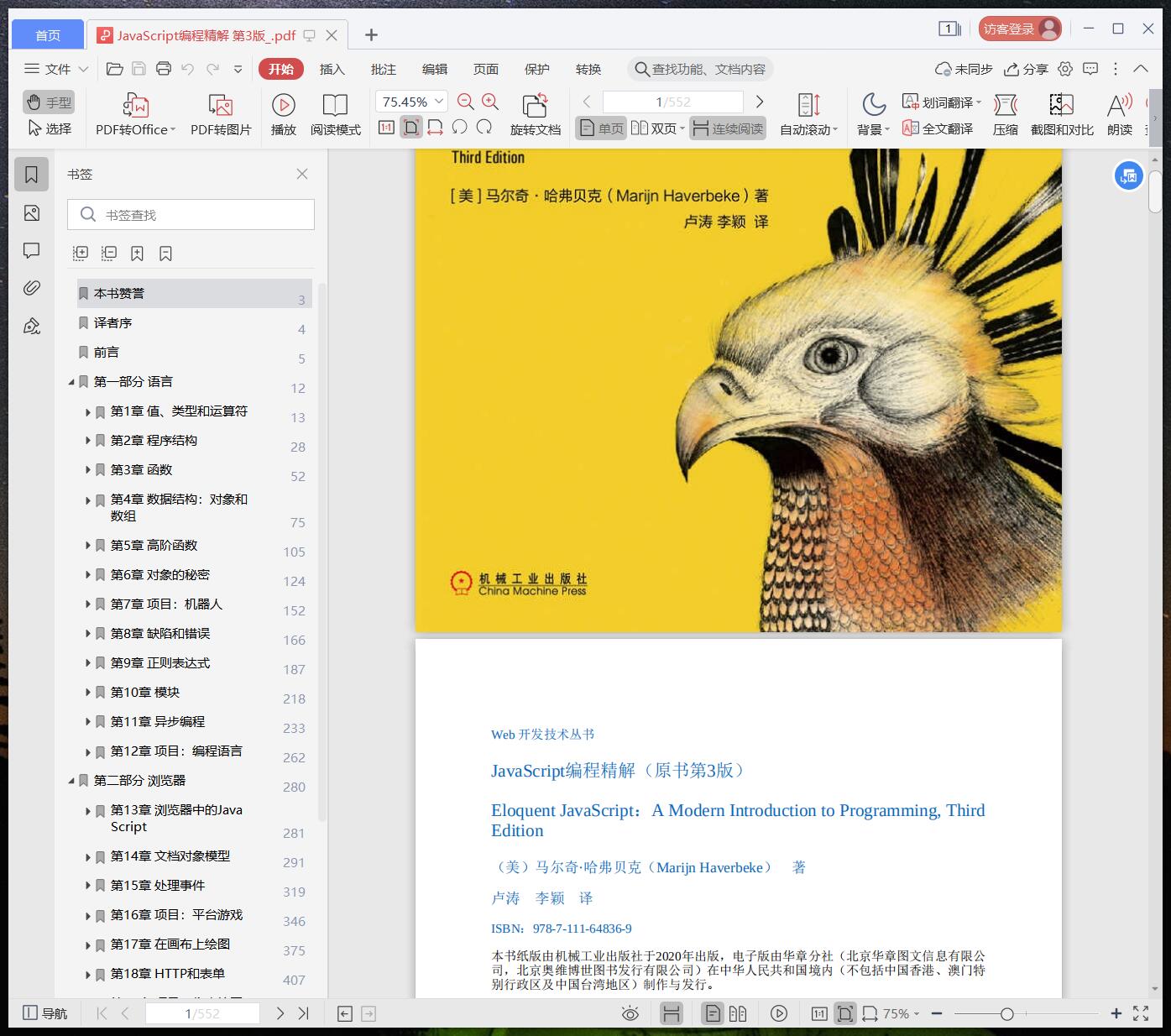The height and width of the screenshot is (1036, 1171).
Task: Click 未同步 sync status button
Action: (x=965, y=69)
